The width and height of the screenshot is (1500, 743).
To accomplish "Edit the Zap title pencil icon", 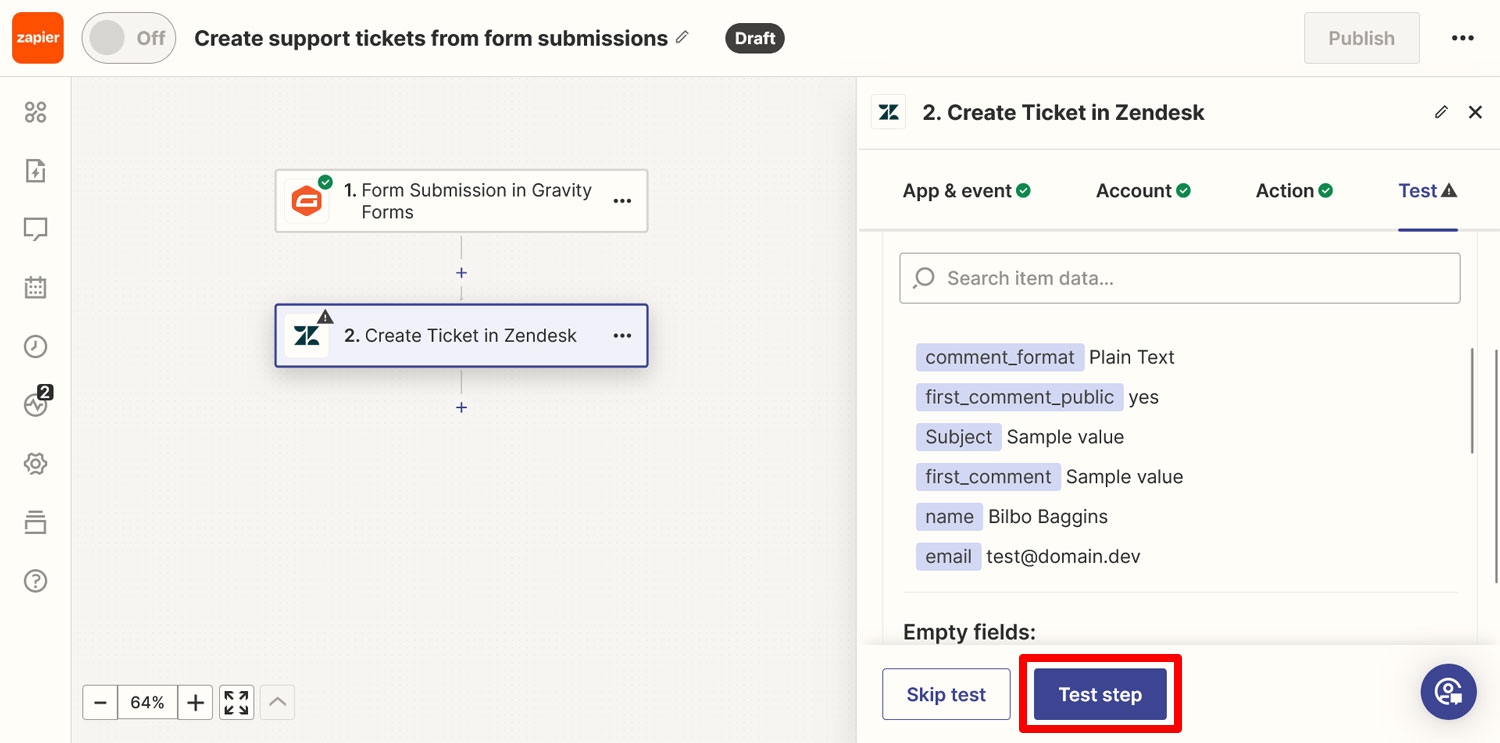I will tap(682, 37).
